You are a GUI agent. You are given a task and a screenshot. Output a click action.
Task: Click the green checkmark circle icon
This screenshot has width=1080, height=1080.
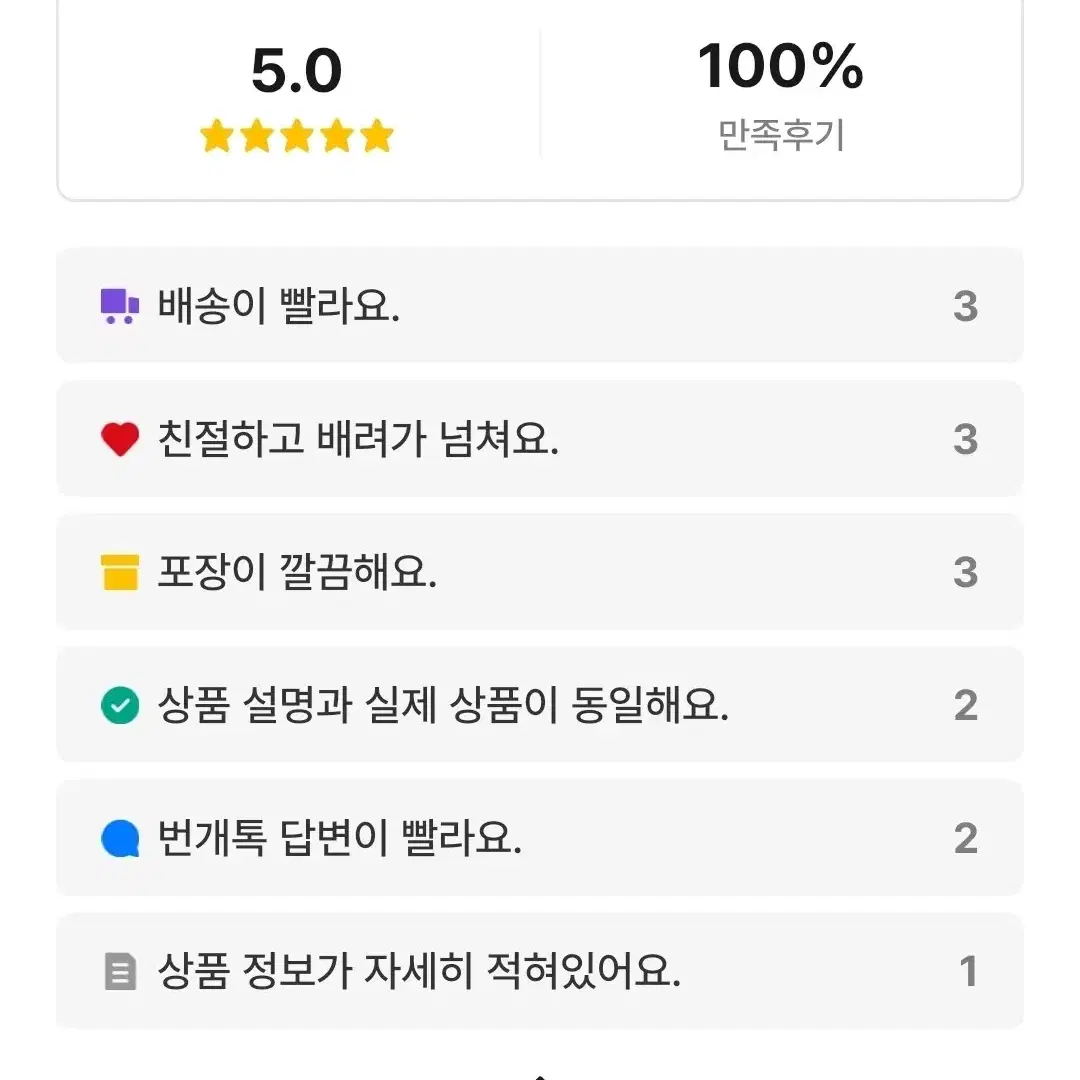point(120,705)
